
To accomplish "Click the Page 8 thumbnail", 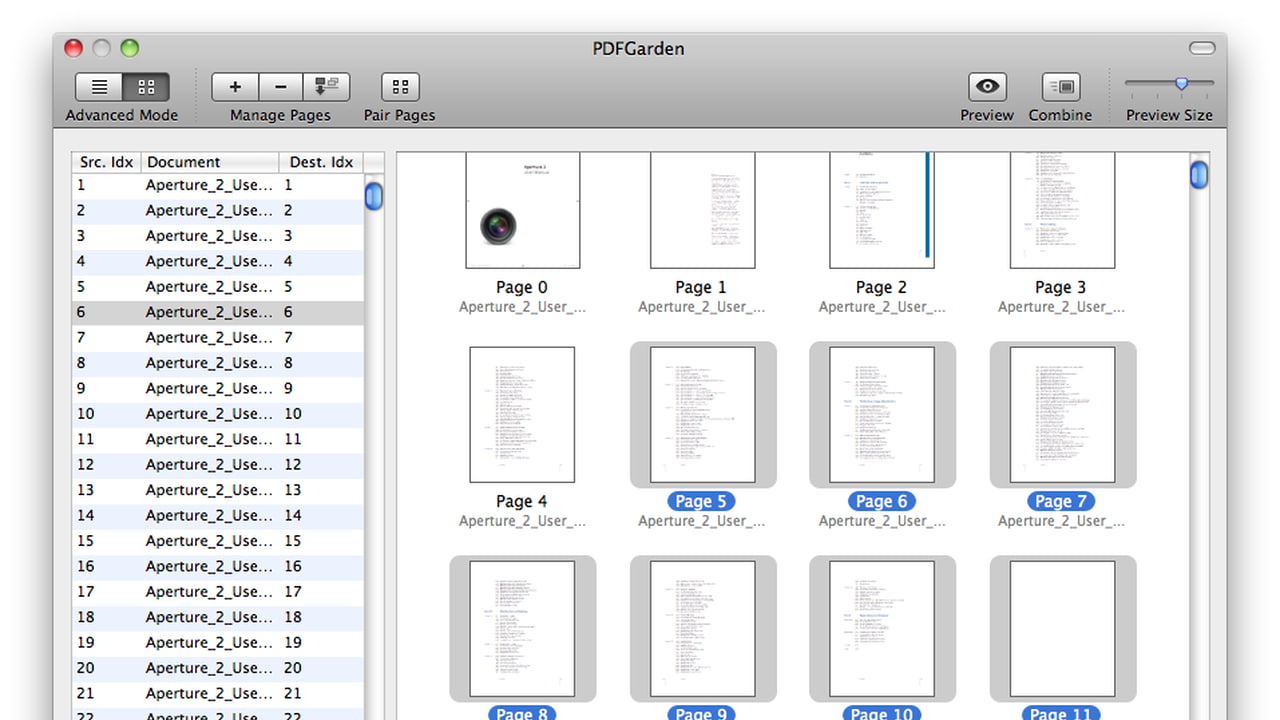I will pos(522,628).
